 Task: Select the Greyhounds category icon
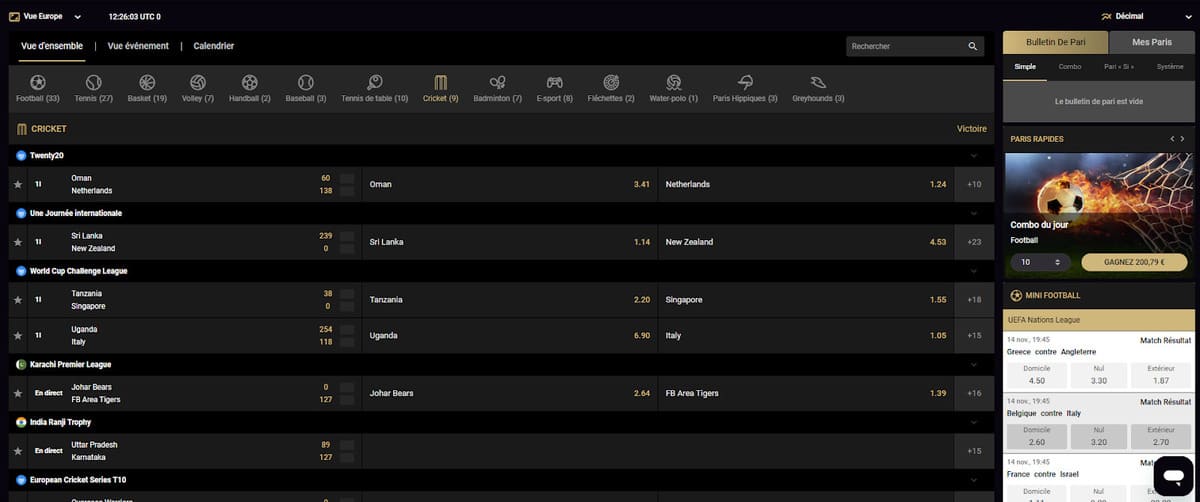(818, 83)
